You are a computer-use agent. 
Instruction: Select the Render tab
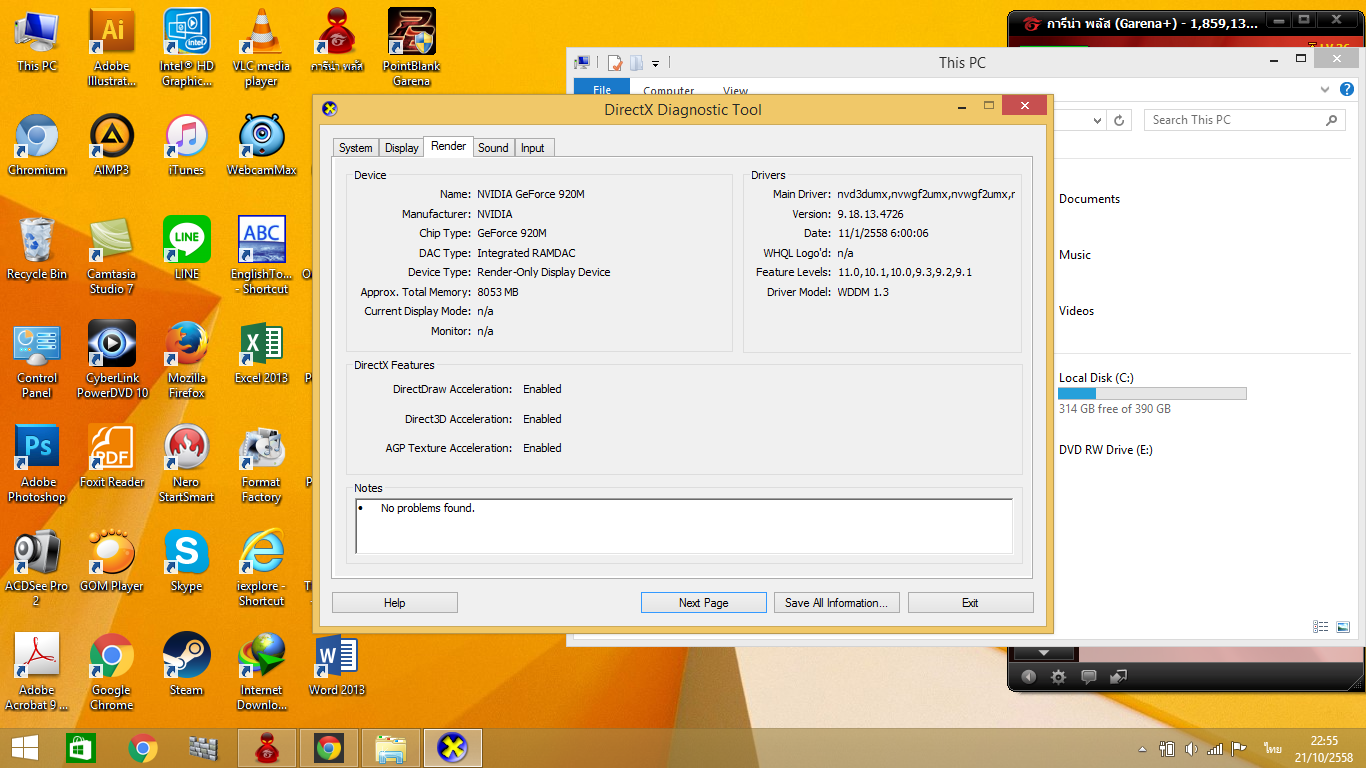(x=448, y=146)
